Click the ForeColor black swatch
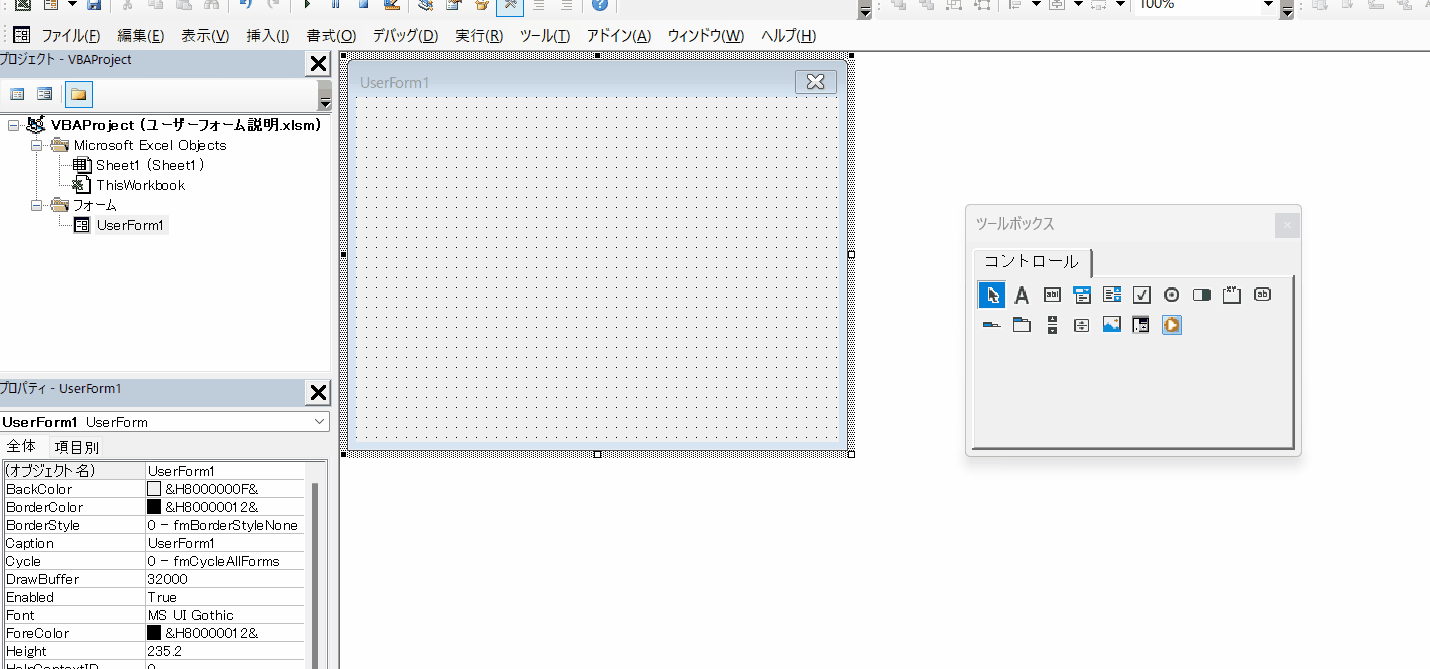Screen dimensions: 1430x669 [154, 633]
